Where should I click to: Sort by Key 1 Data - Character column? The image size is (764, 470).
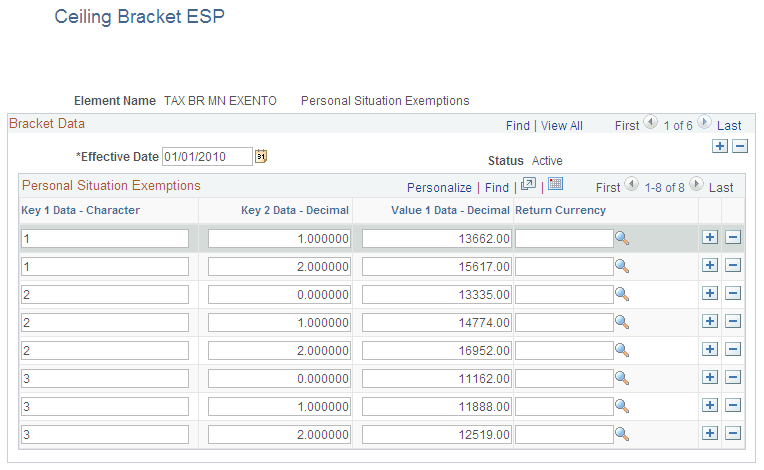coord(80,210)
